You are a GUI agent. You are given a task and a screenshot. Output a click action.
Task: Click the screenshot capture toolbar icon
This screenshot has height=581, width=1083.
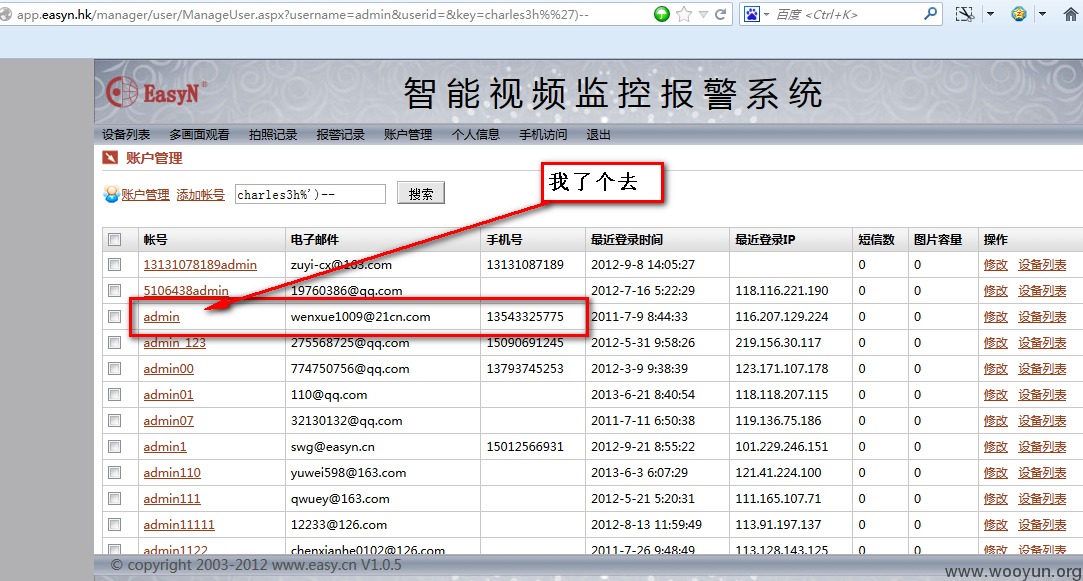(x=965, y=14)
